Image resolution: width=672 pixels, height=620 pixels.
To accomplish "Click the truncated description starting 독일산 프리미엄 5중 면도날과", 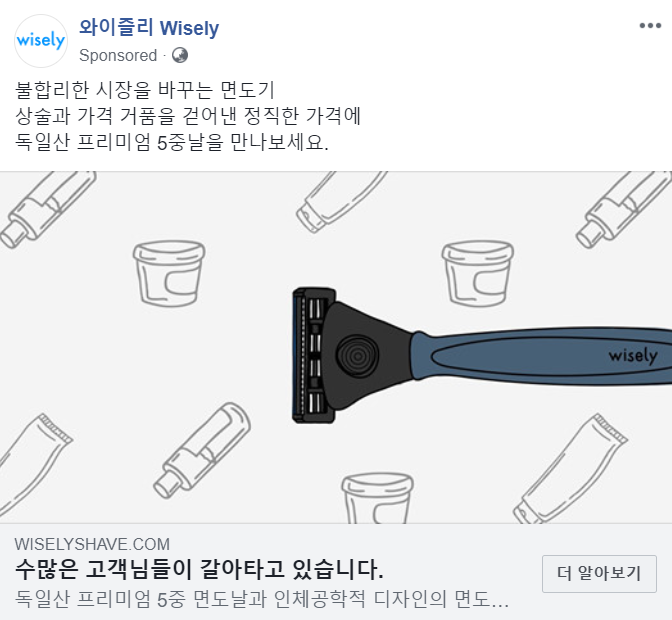I will [x=262, y=599].
